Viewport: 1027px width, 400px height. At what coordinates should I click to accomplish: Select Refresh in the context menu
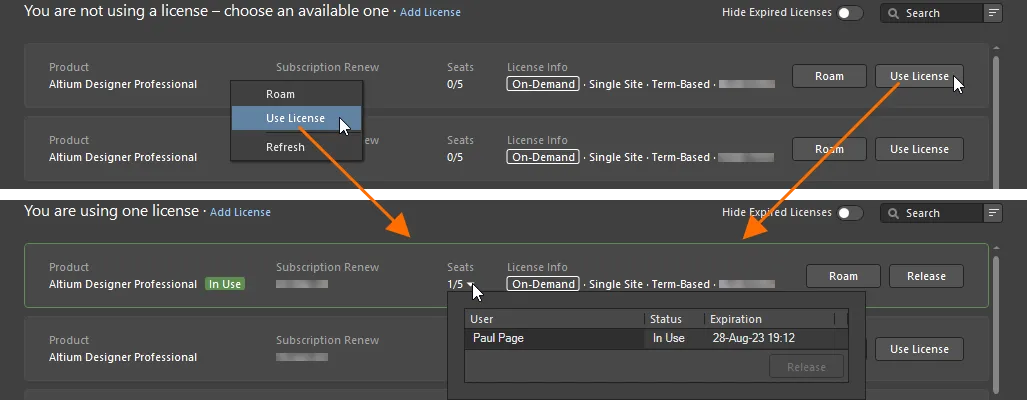296,147
